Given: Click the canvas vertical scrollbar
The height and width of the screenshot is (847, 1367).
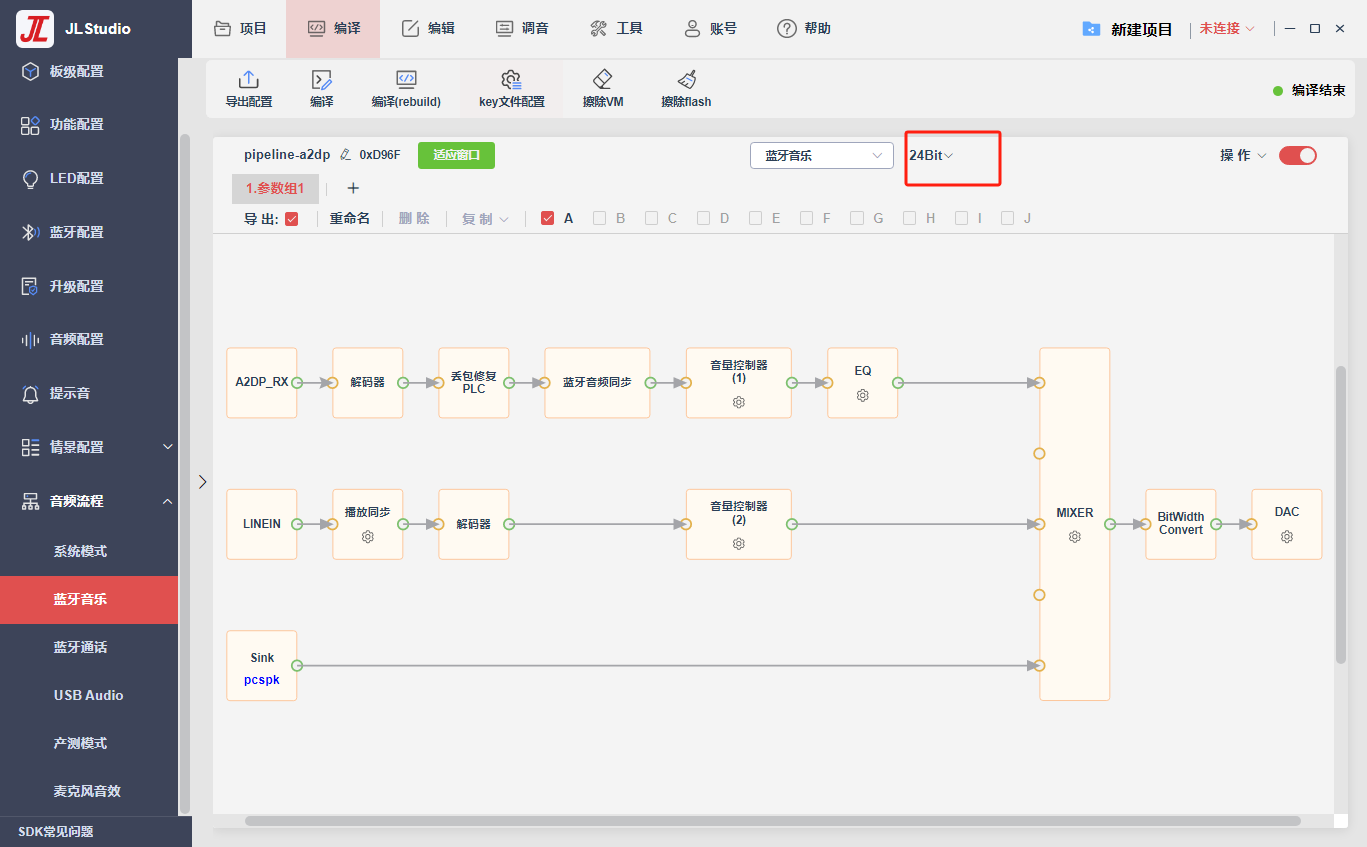Looking at the screenshot, I should (x=1341, y=514).
